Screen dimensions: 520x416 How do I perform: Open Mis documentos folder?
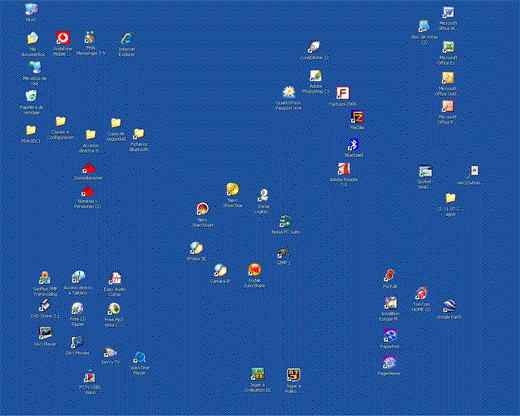pos(33,39)
